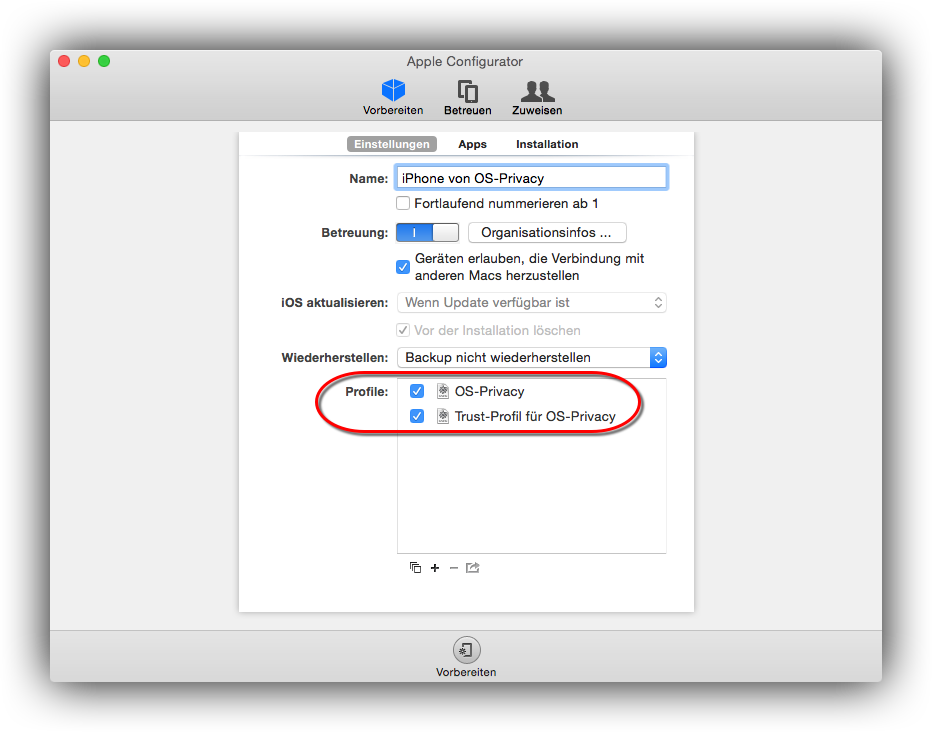
Task: Remove profile with the minus icon
Action: pyautogui.click(x=454, y=567)
